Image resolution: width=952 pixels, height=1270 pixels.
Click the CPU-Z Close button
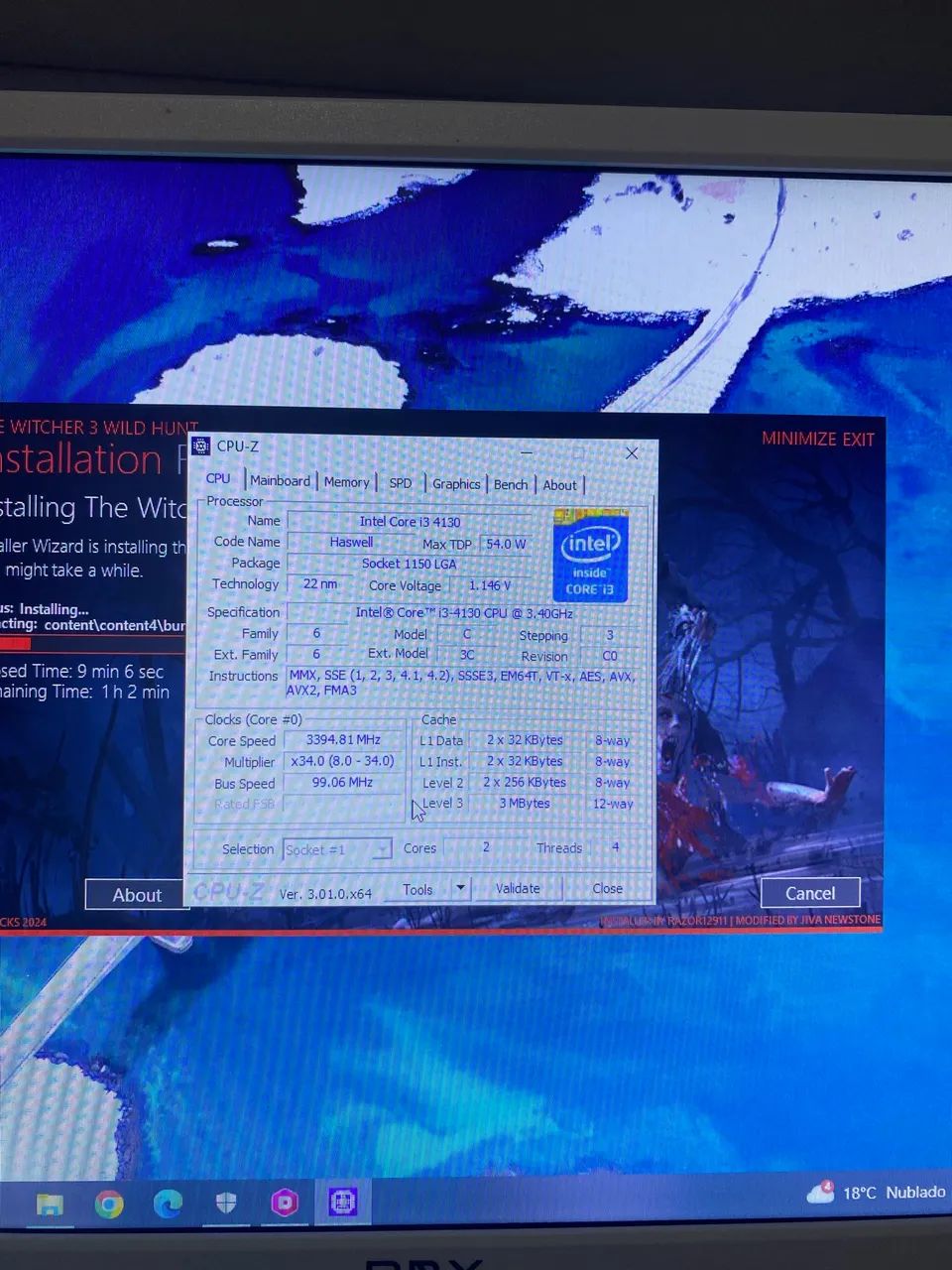pos(607,888)
